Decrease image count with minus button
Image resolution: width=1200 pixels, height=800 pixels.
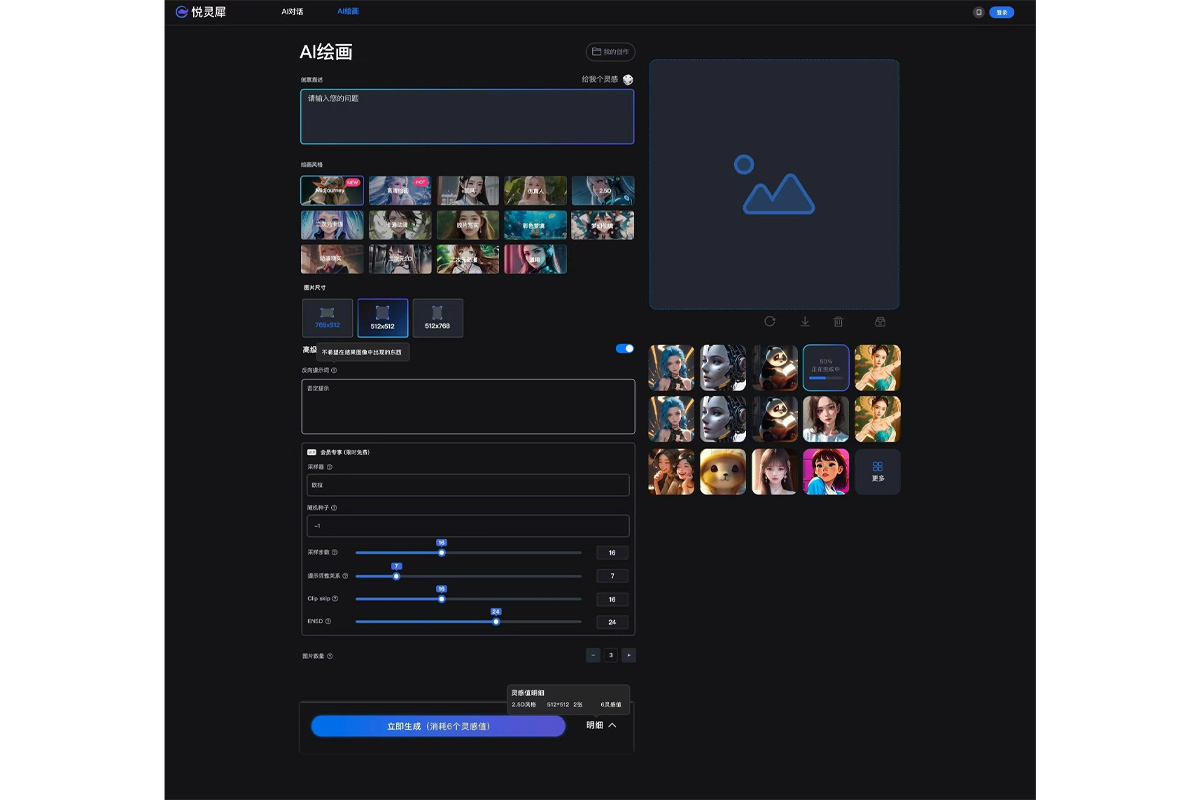593,655
